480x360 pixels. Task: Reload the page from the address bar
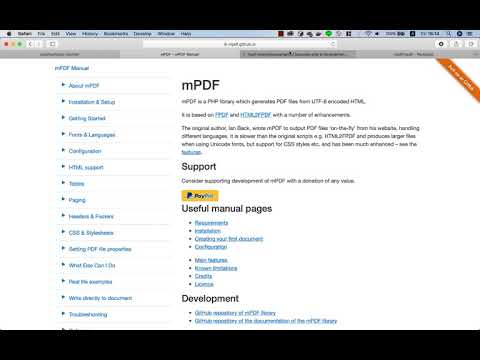click(x=333, y=44)
